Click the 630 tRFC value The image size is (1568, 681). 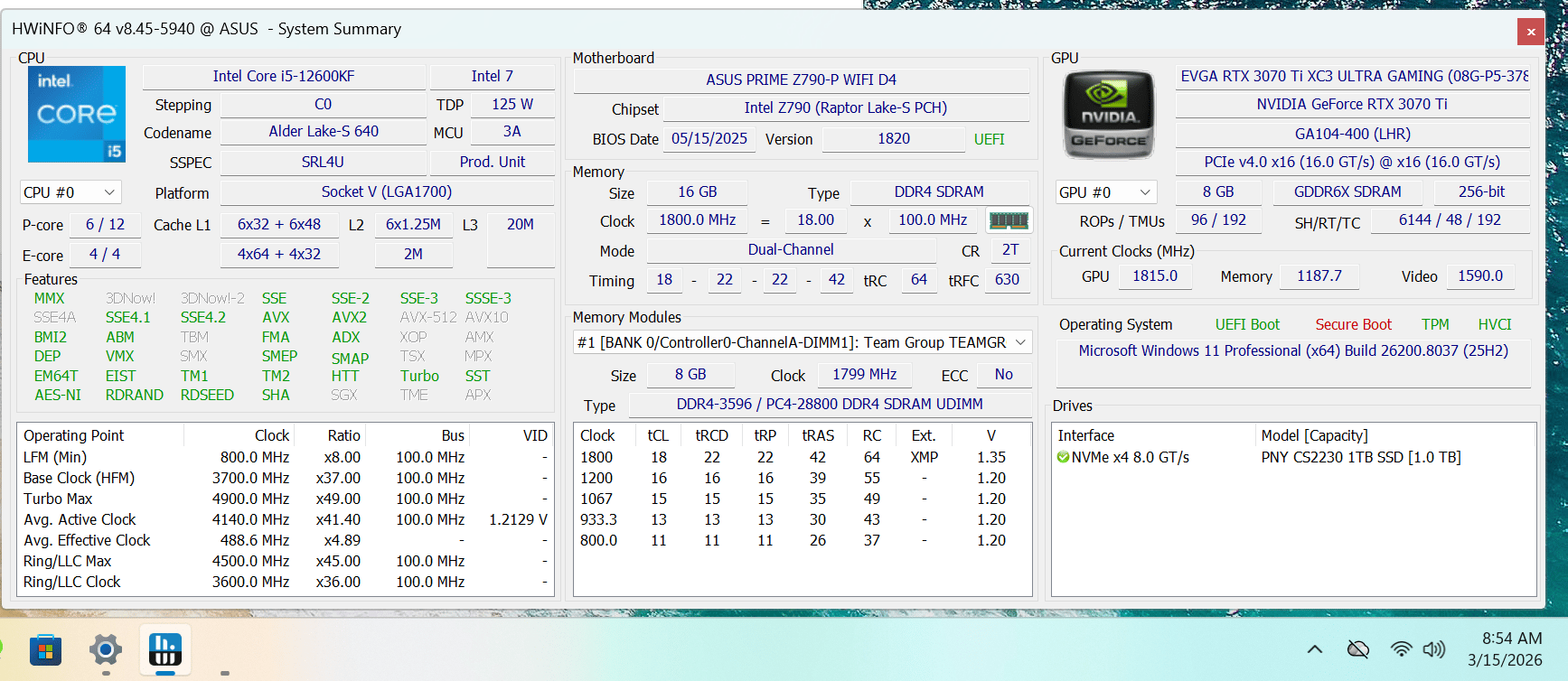click(x=1007, y=279)
